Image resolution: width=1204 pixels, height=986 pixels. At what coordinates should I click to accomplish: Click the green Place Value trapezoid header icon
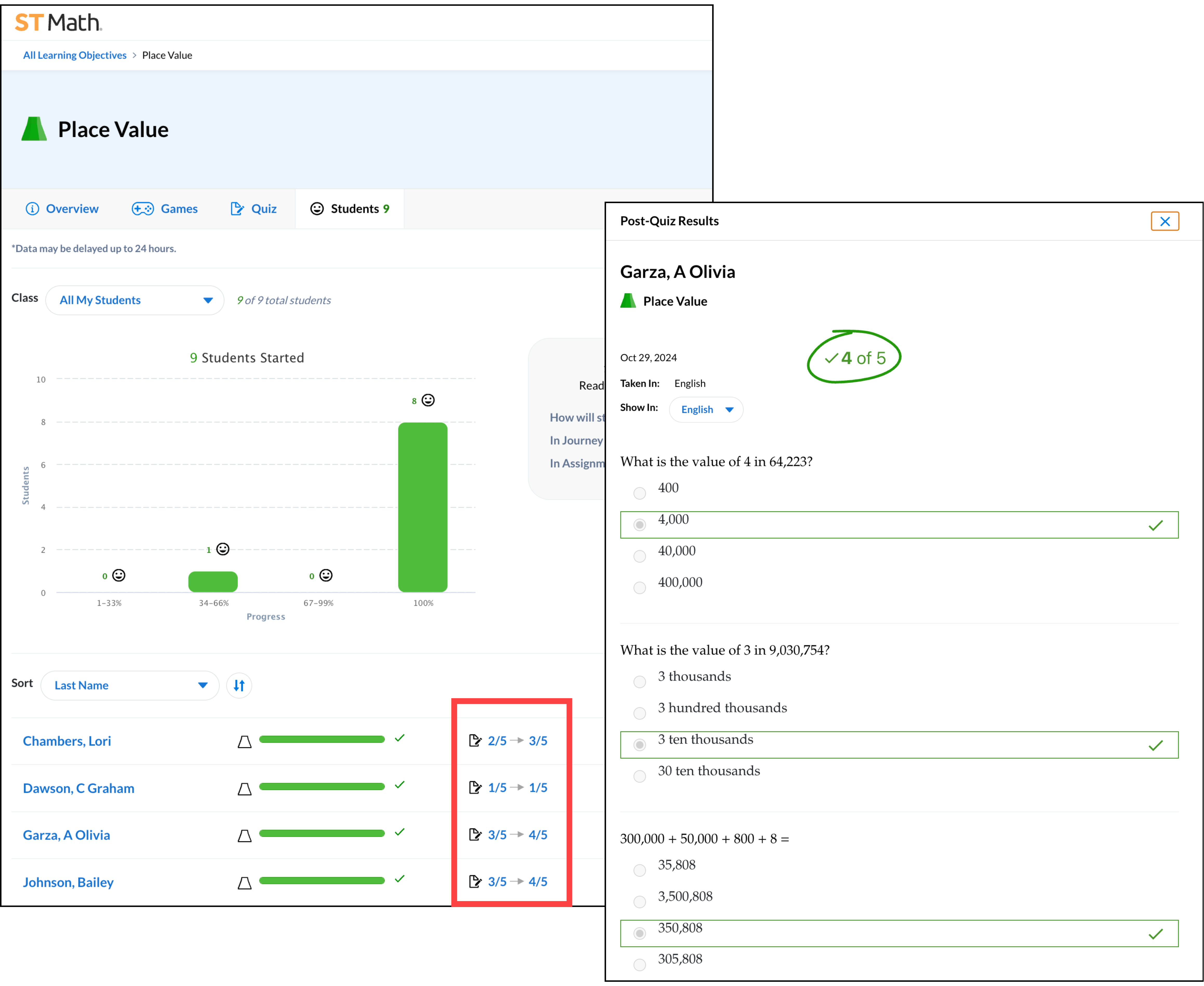tap(34, 129)
